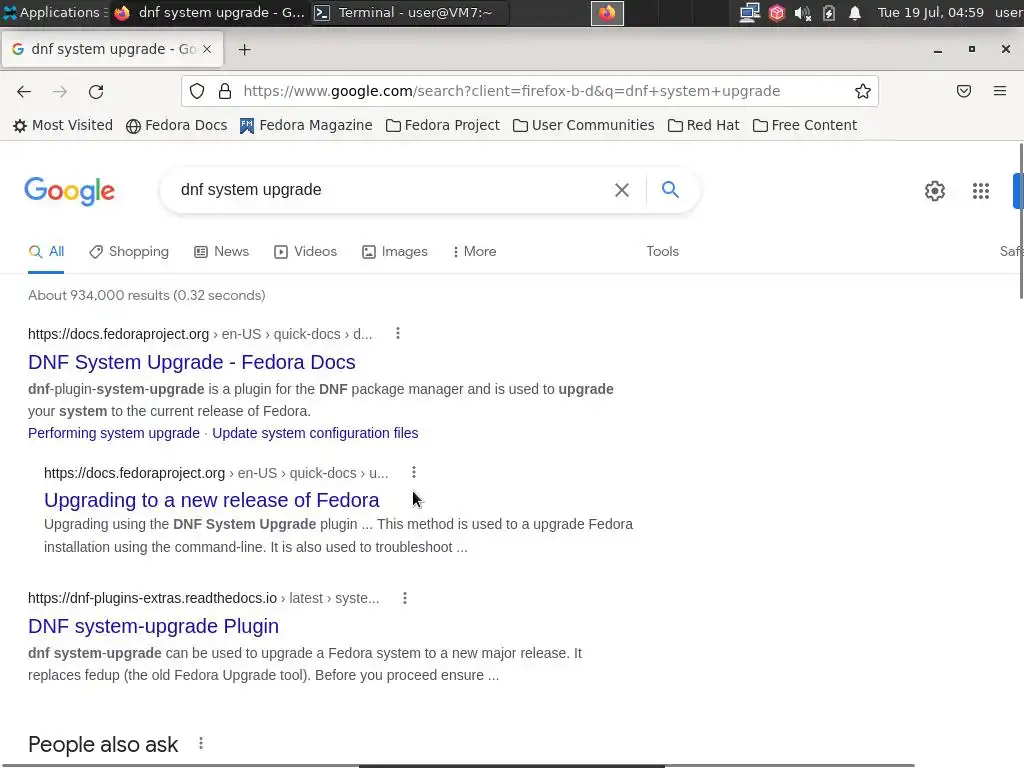Go to Google homepage via logo

tap(70, 191)
